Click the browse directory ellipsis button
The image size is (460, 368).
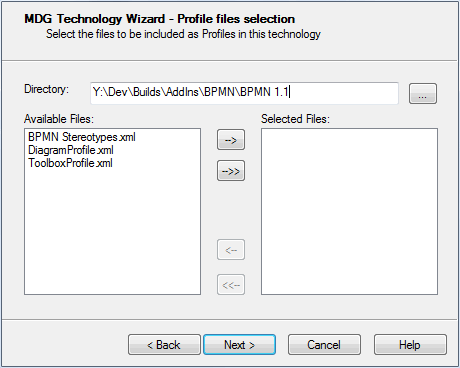point(423,94)
